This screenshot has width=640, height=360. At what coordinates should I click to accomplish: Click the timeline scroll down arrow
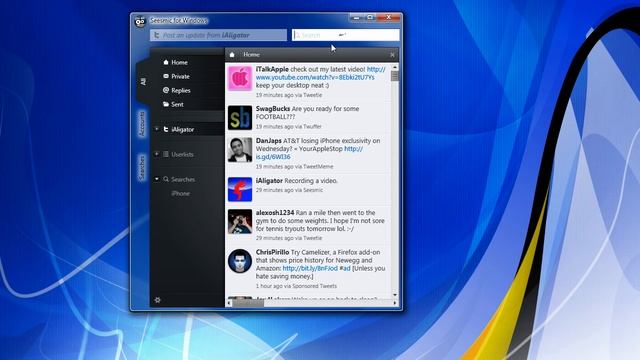(395, 295)
